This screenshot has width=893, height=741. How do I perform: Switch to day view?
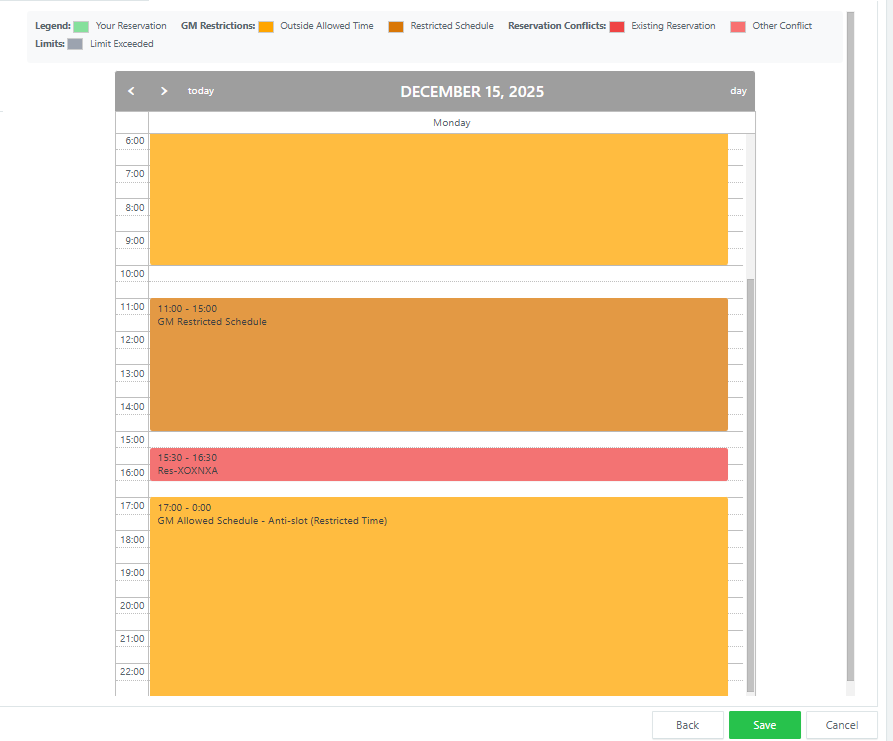coord(738,91)
